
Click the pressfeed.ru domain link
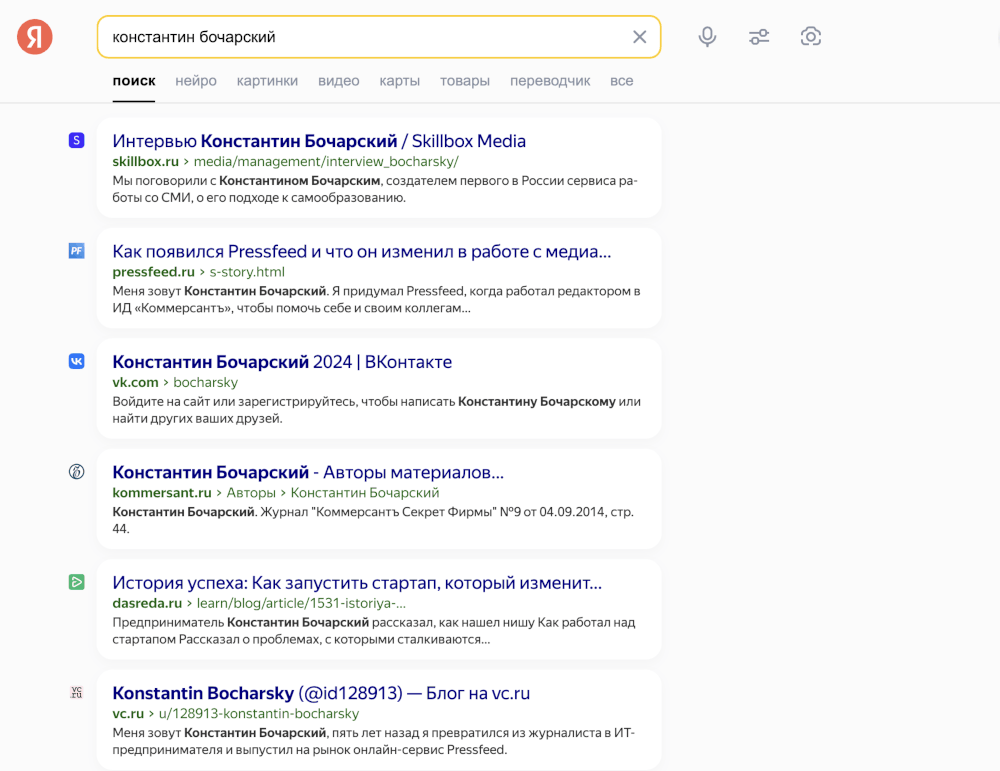click(153, 272)
